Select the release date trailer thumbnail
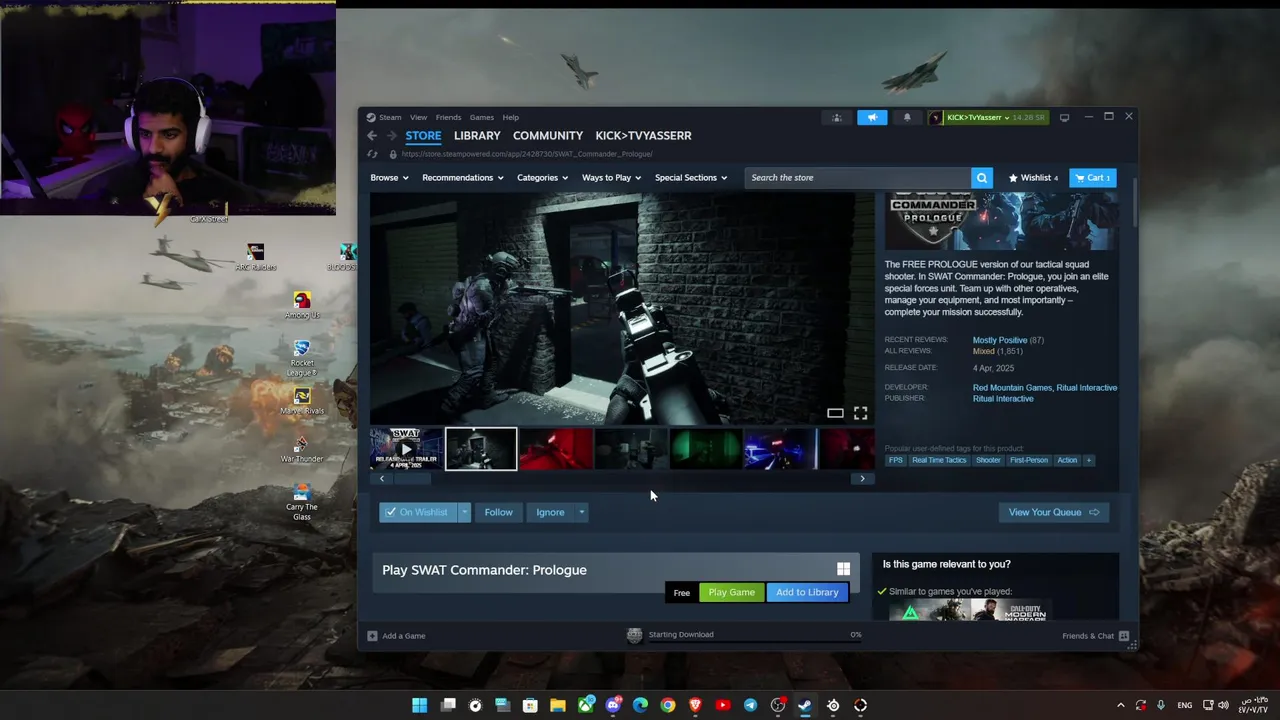1280x720 pixels. 406,449
